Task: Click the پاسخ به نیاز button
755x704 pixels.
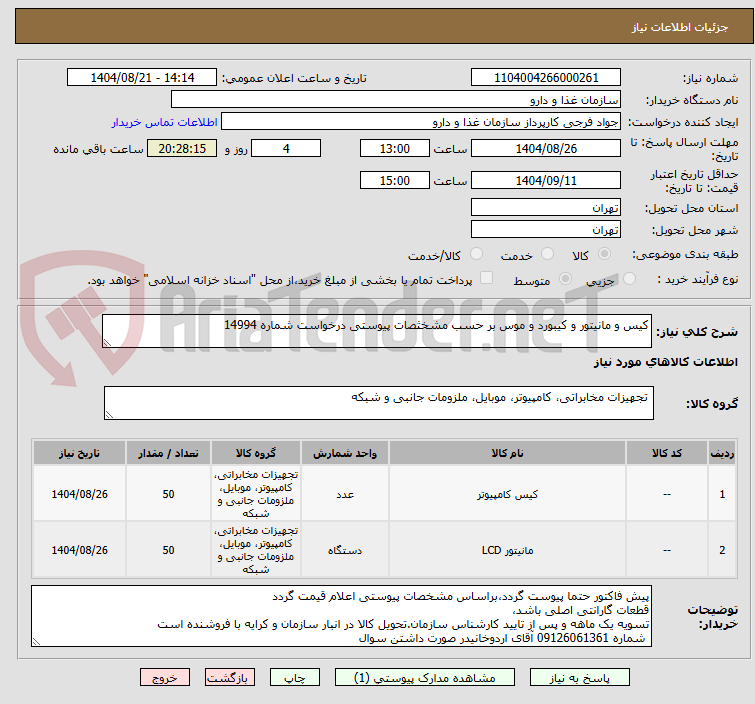Action: click(579, 678)
